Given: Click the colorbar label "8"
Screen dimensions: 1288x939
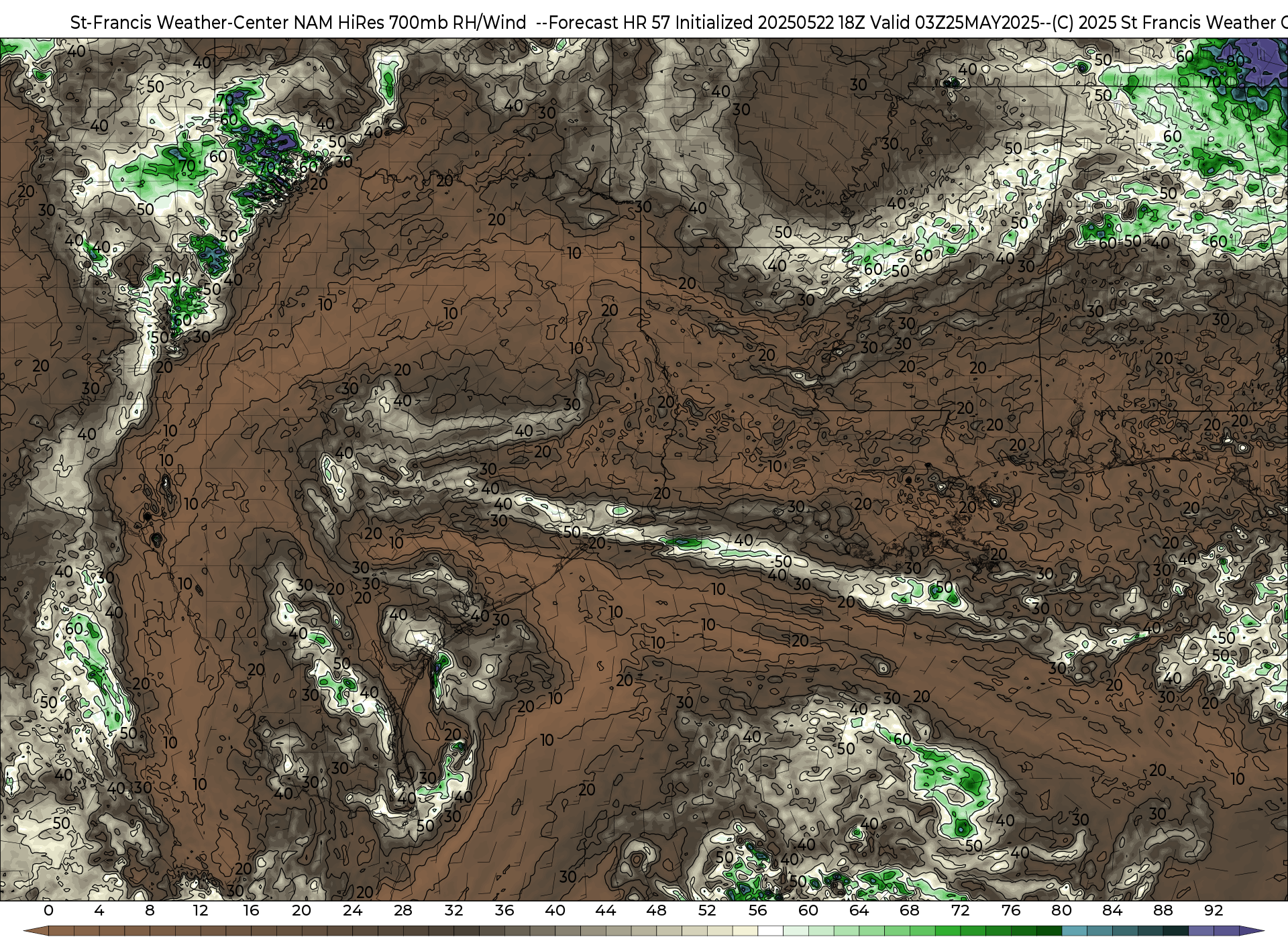Looking at the screenshot, I should point(150,910).
